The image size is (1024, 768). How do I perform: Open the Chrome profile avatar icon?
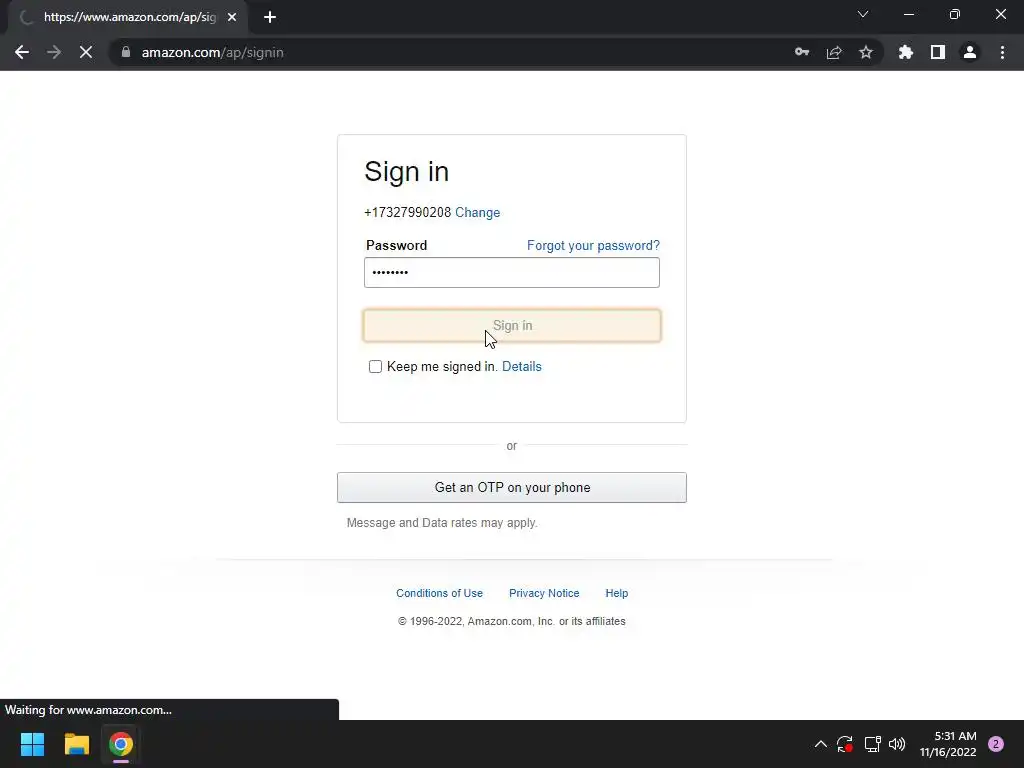[x=970, y=52]
